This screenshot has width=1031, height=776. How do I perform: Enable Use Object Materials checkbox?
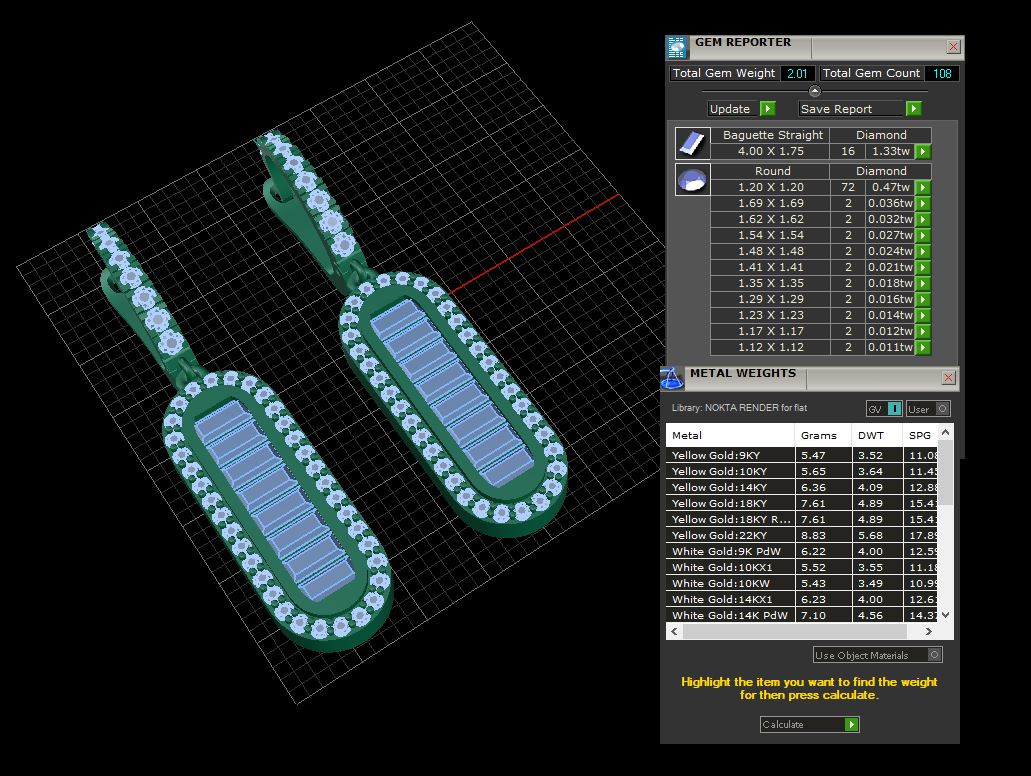coord(934,655)
